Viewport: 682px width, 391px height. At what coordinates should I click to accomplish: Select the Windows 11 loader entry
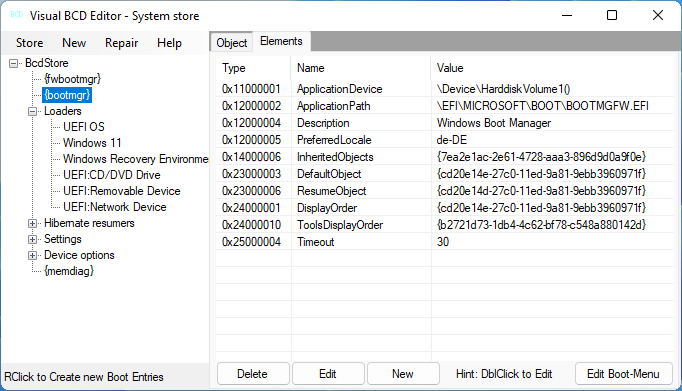(x=92, y=143)
